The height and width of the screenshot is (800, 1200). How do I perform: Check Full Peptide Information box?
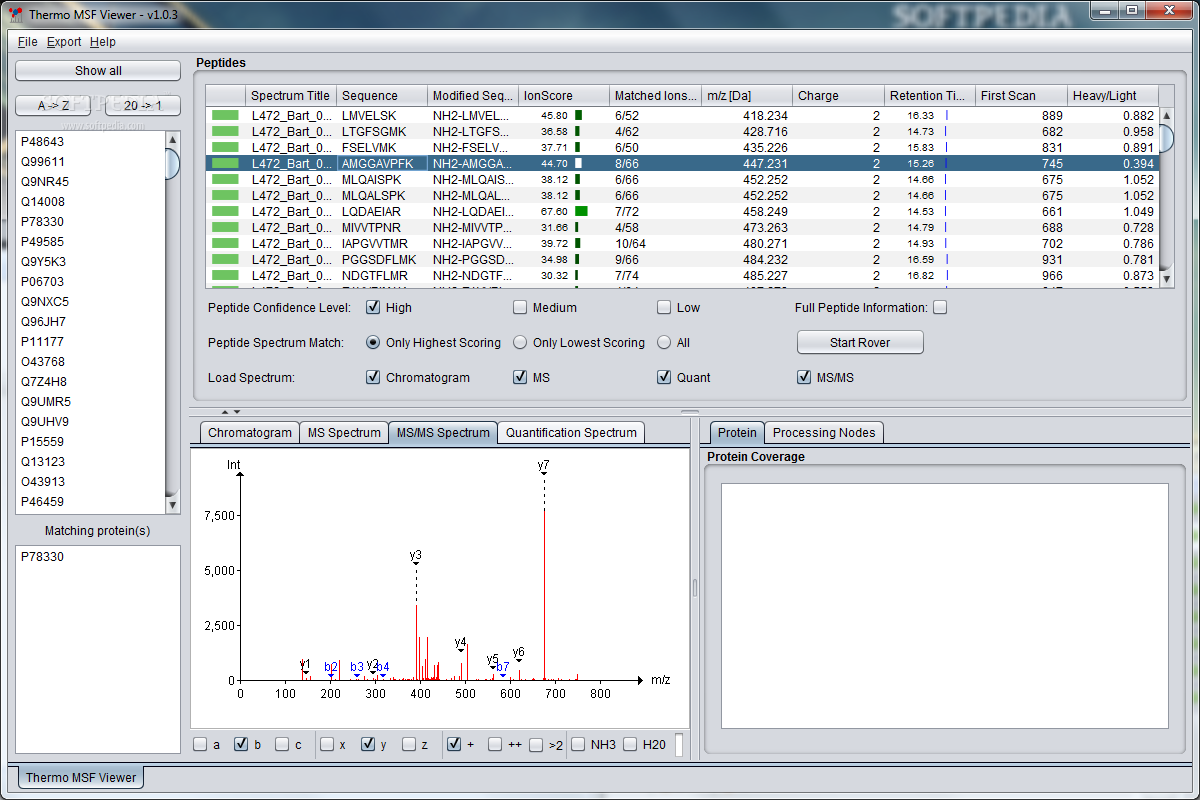point(940,307)
